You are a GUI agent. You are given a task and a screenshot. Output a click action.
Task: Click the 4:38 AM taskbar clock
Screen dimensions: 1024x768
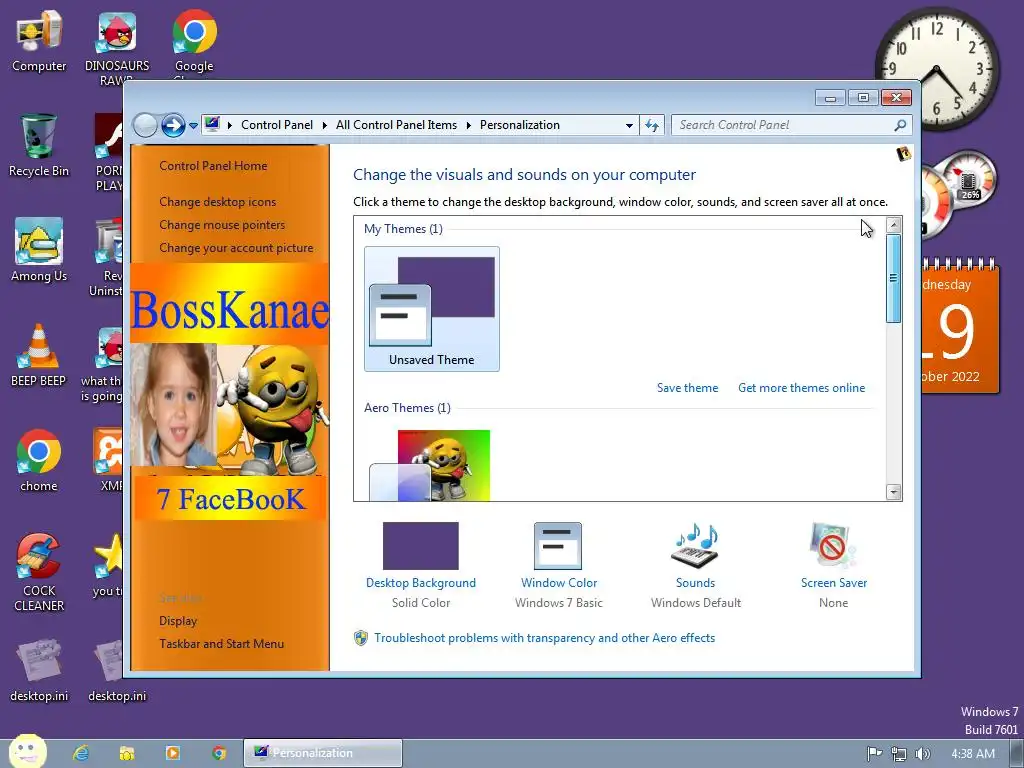[973, 754]
